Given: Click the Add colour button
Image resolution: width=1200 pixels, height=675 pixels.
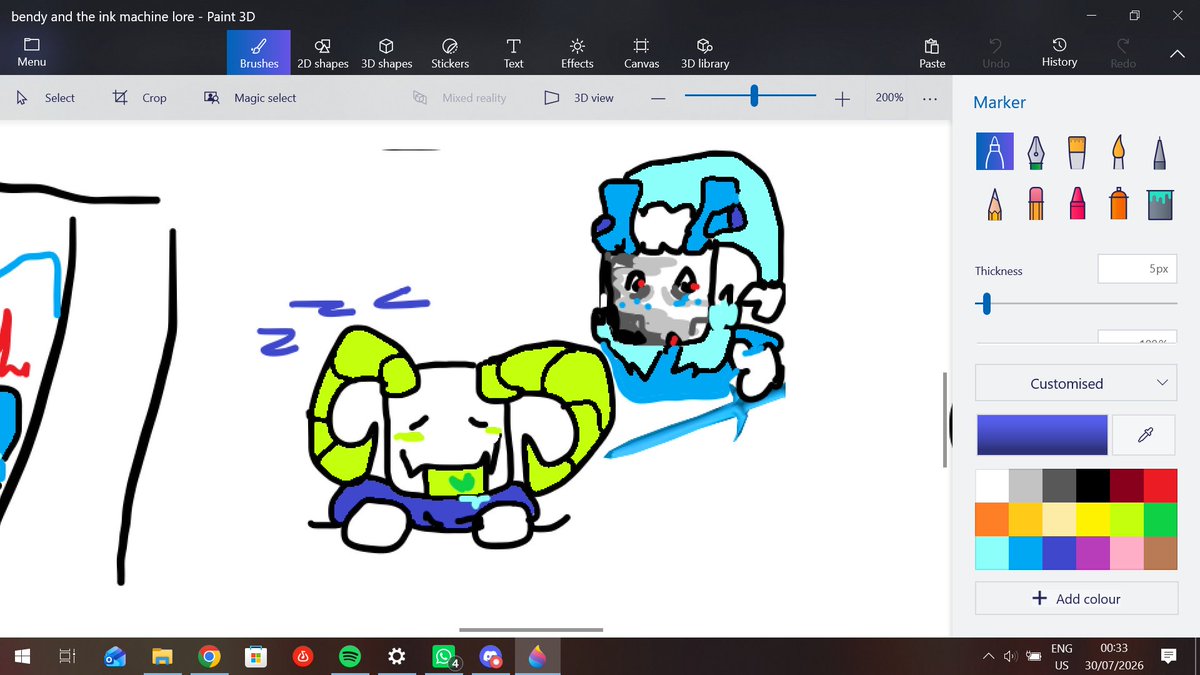Looking at the screenshot, I should click(x=1076, y=598).
